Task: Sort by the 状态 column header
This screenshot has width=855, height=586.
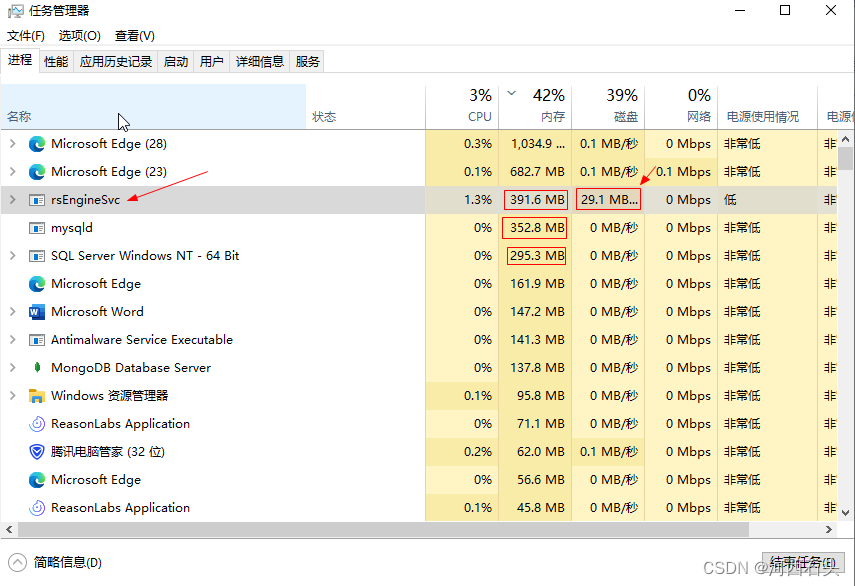Action: (x=365, y=107)
